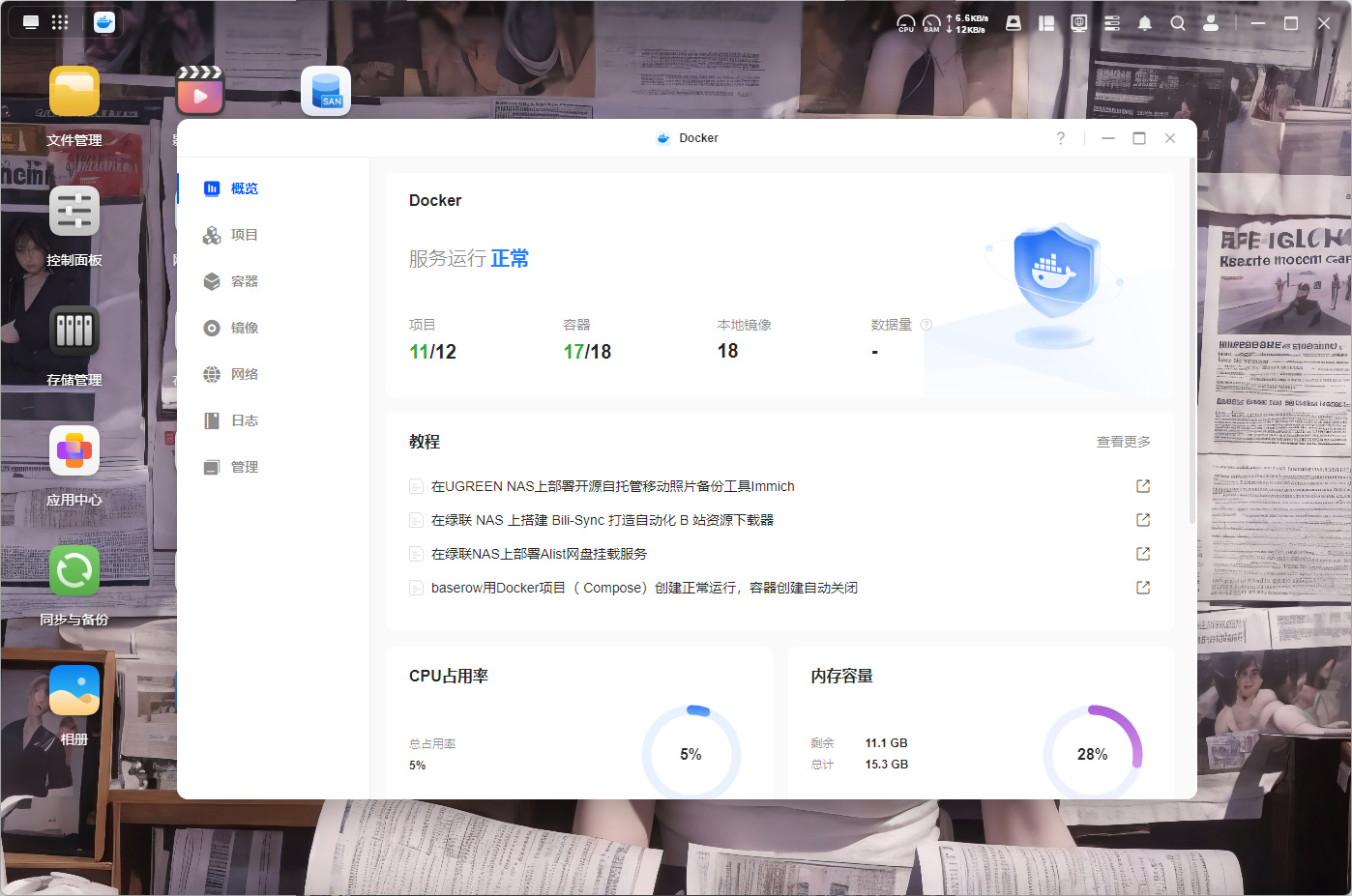Minimize the Docker window
The width and height of the screenshot is (1352, 896).
click(x=1108, y=138)
